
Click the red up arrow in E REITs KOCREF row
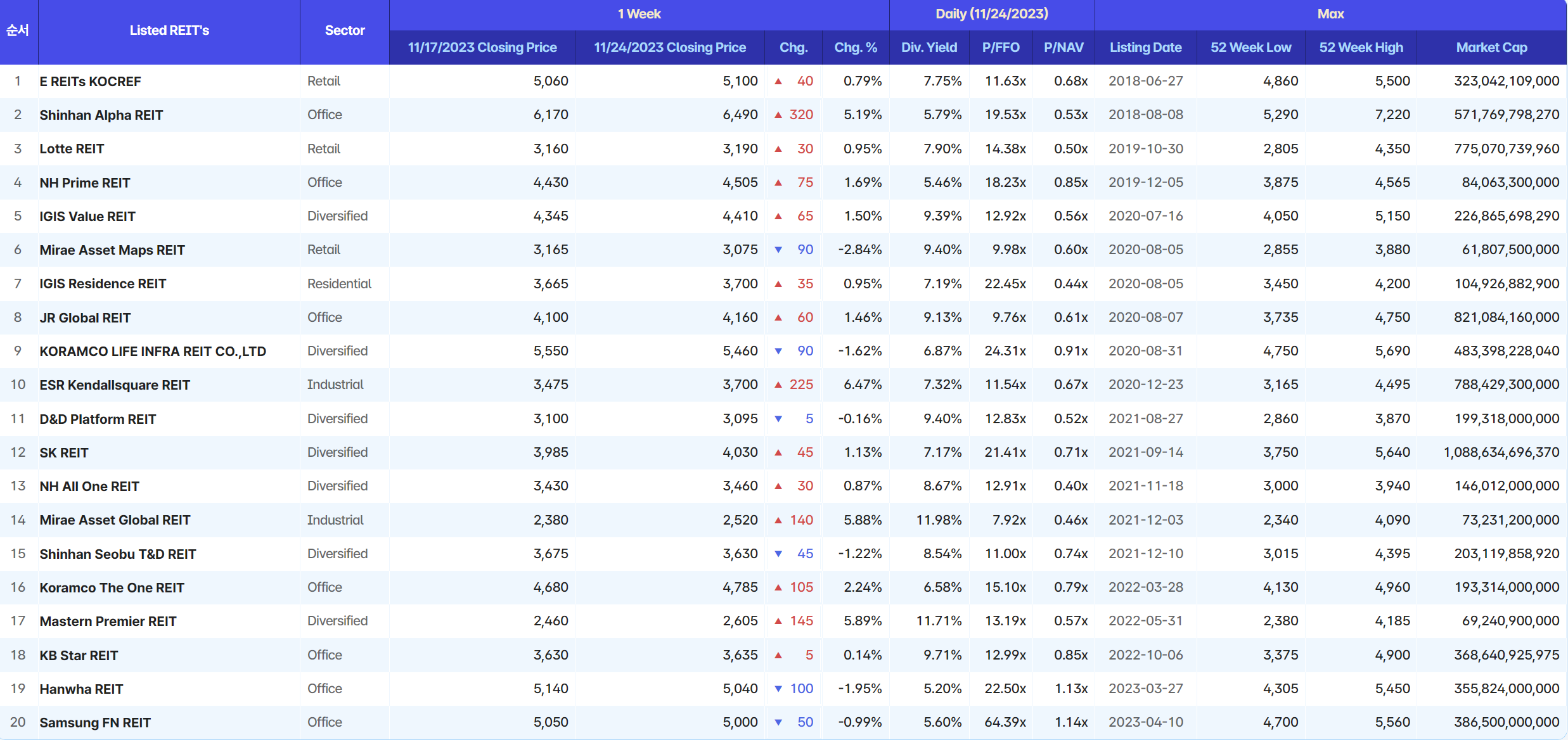click(x=778, y=81)
